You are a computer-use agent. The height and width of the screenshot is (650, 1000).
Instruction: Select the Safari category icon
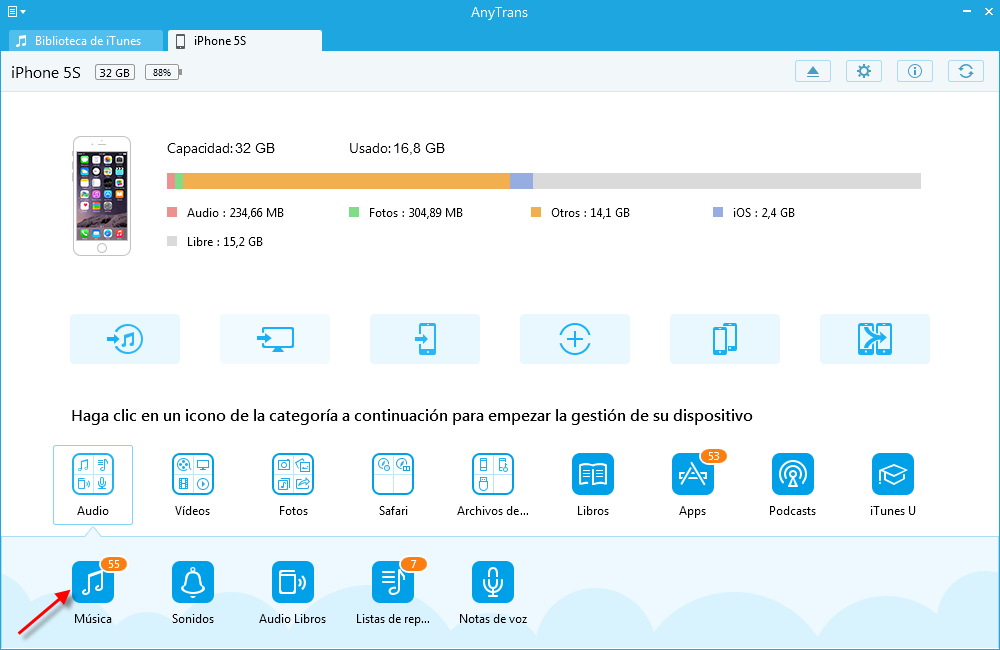pos(393,474)
